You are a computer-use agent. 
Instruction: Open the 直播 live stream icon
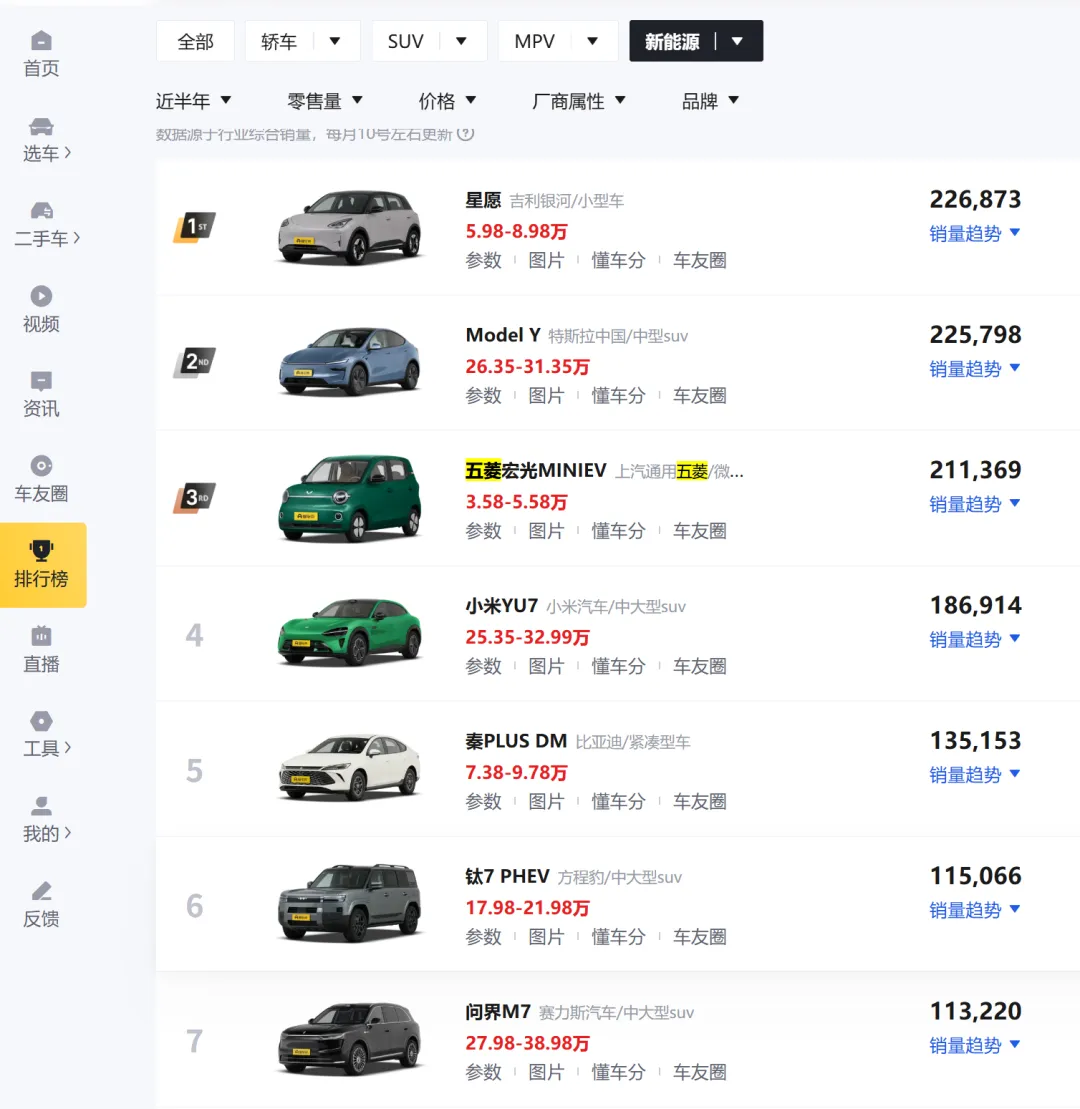tap(41, 636)
